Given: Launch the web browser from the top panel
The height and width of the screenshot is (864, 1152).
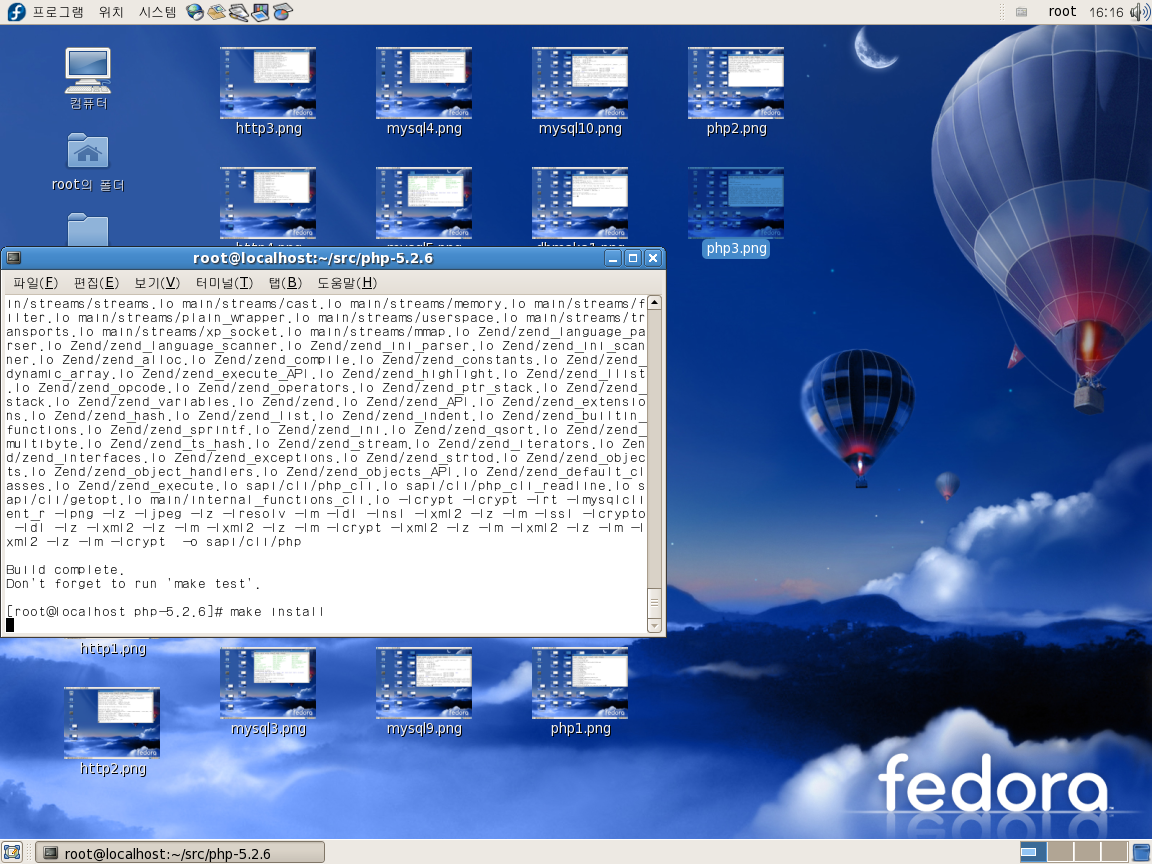Looking at the screenshot, I should [195, 12].
